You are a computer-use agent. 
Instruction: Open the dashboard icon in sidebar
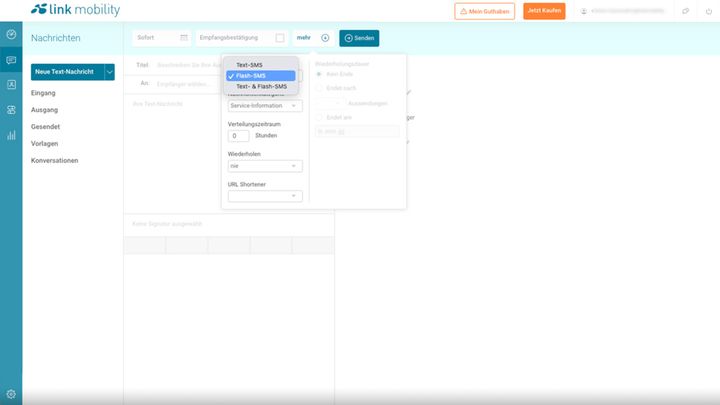(11, 34)
